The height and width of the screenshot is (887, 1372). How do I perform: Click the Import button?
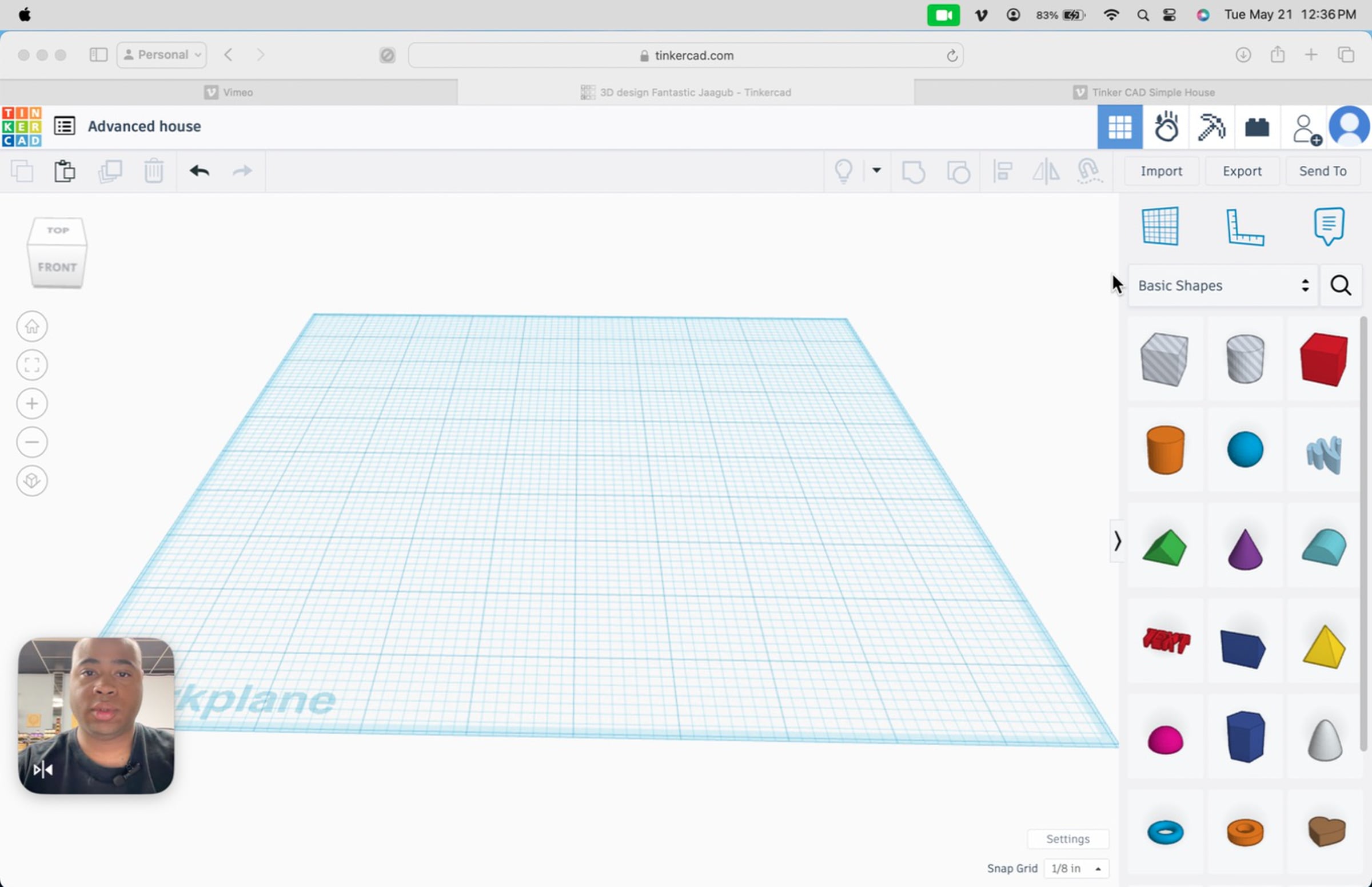(x=1160, y=171)
